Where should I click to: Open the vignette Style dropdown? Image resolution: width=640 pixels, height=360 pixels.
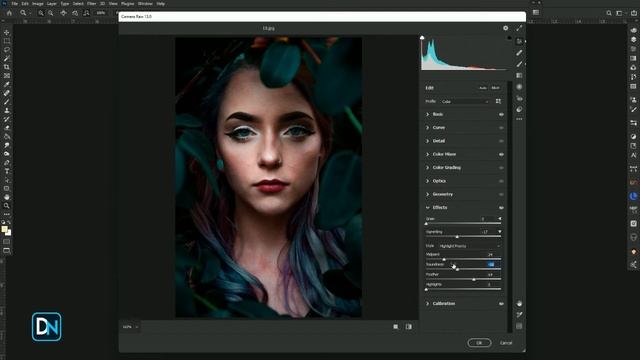click(469, 246)
